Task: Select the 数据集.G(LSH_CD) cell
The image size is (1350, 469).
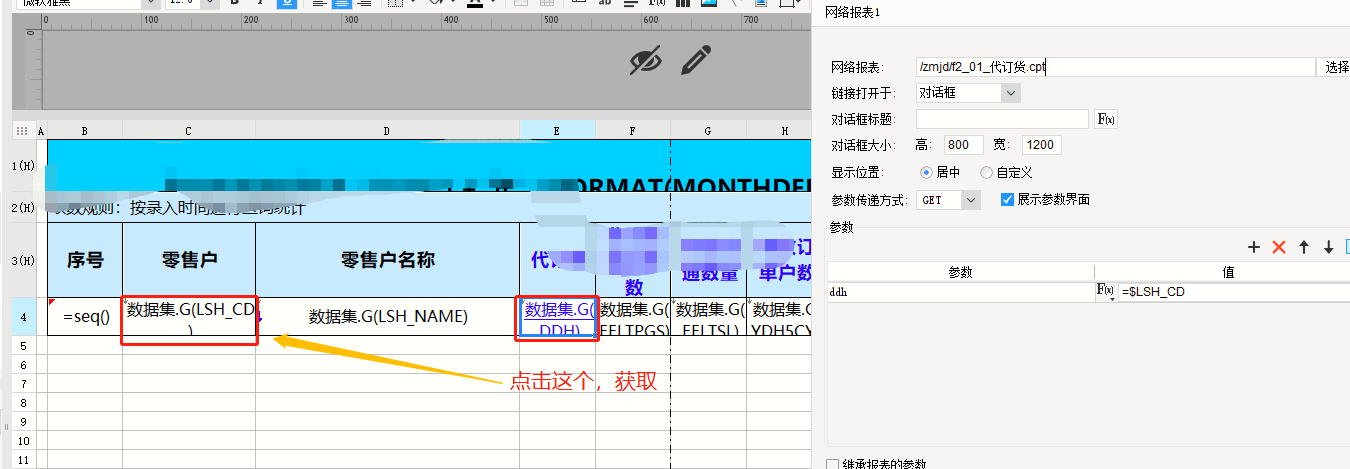Action: (x=189, y=316)
